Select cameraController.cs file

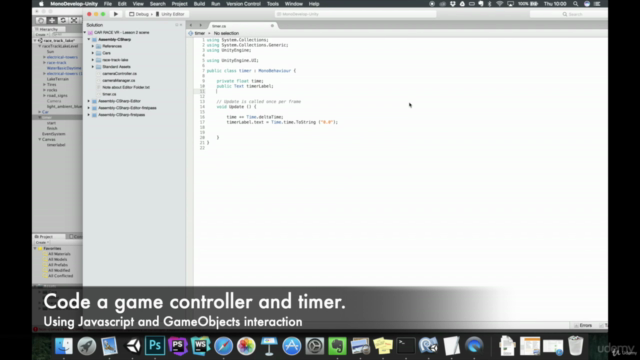[120, 73]
